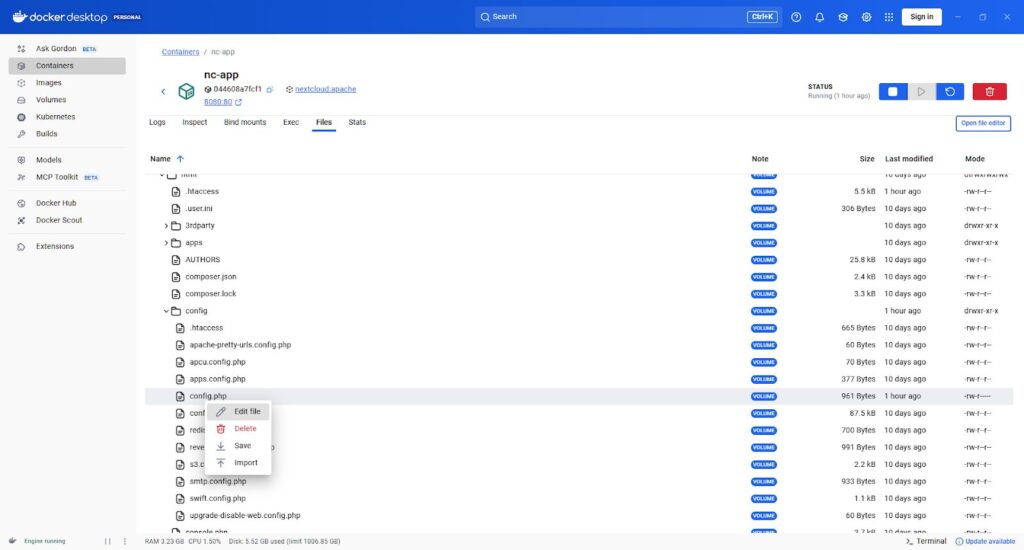Image resolution: width=1024 pixels, height=550 pixels.
Task: Choose Edit file from the context menu
Action: point(246,412)
